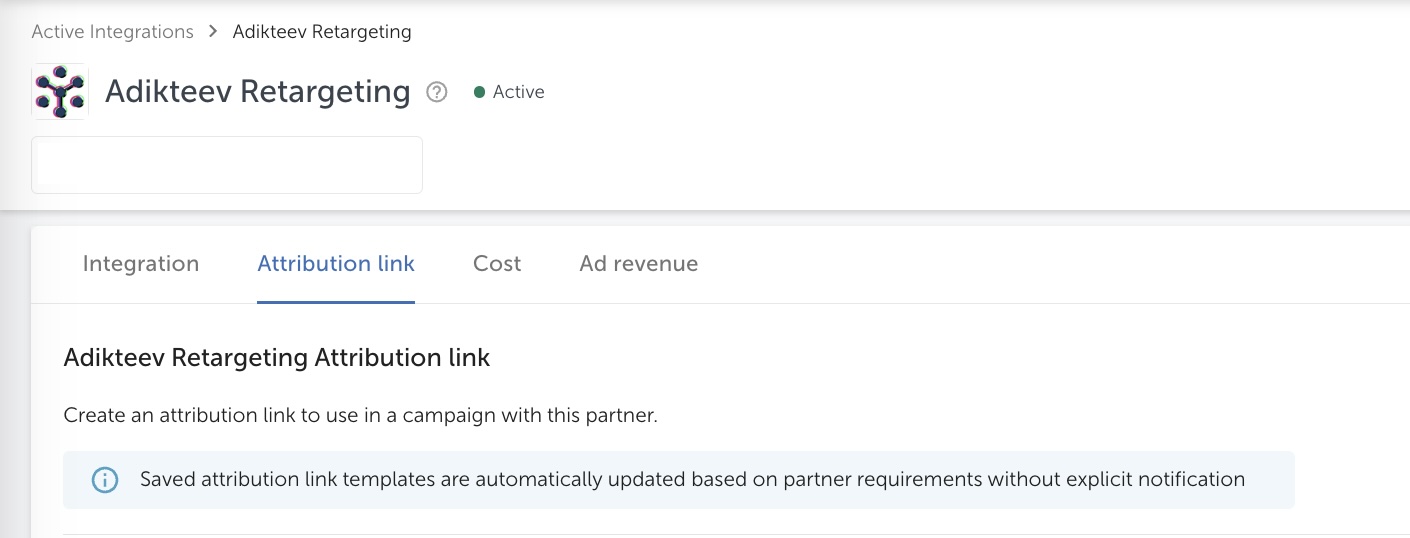Switch to the Integration tab
This screenshot has height=538, width=1410.
click(x=141, y=264)
